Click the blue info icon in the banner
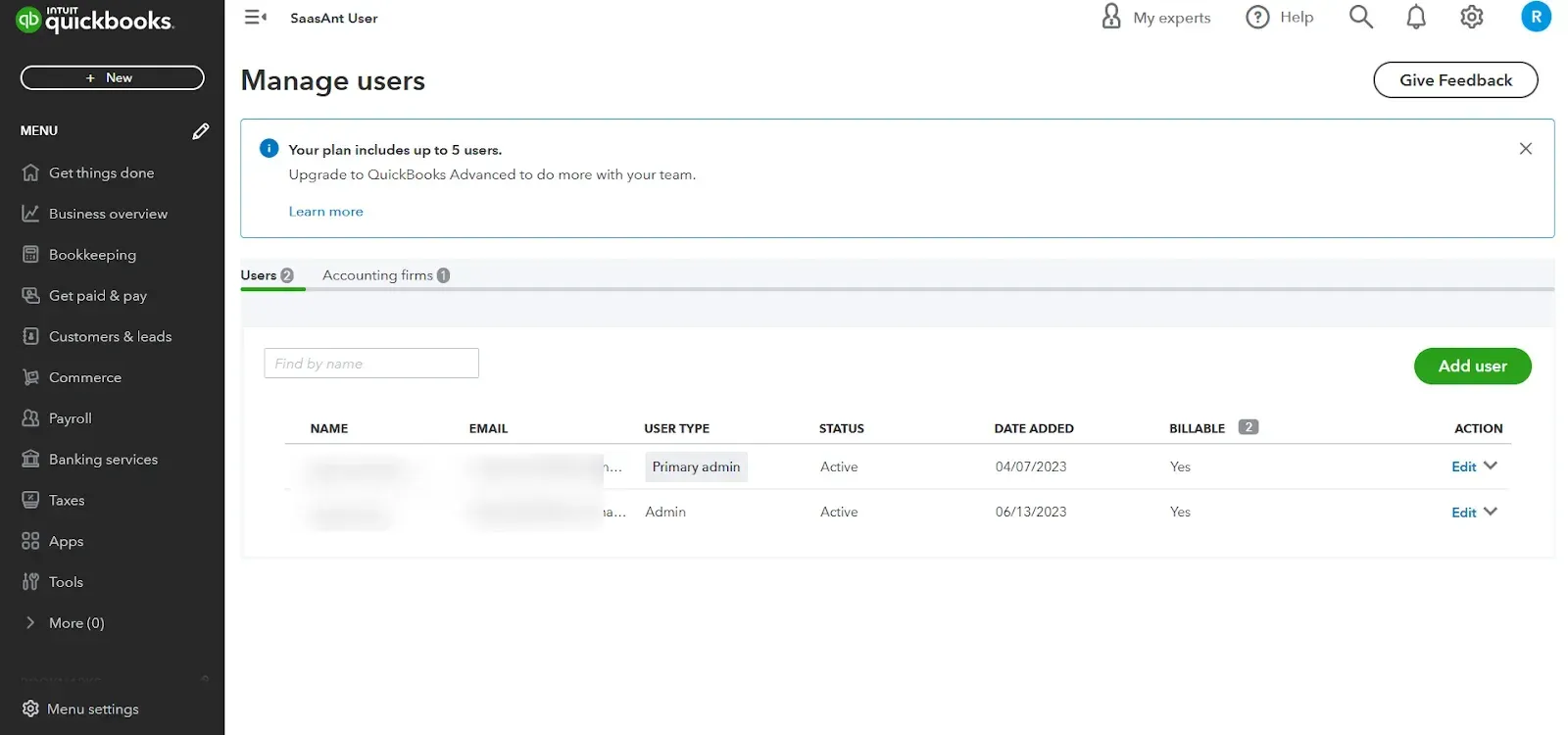 click(x=269, y=148)
